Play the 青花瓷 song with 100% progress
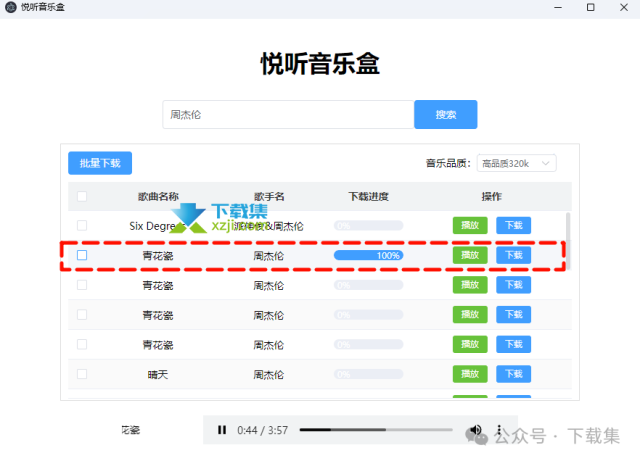Viewport: 640px width, 461px height. (470, 255)
